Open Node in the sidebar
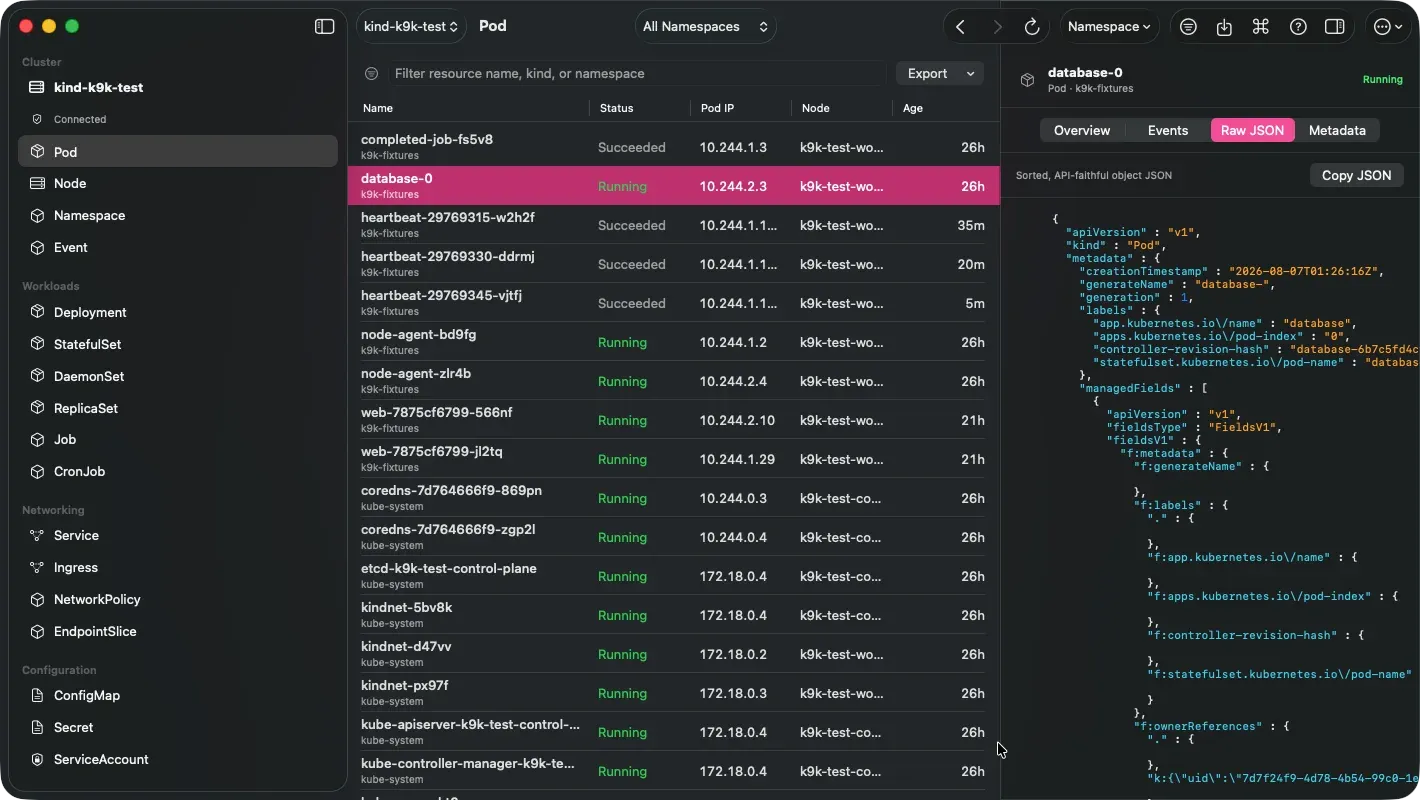Viewport: 1420px width, 800px height. [178, 183]
